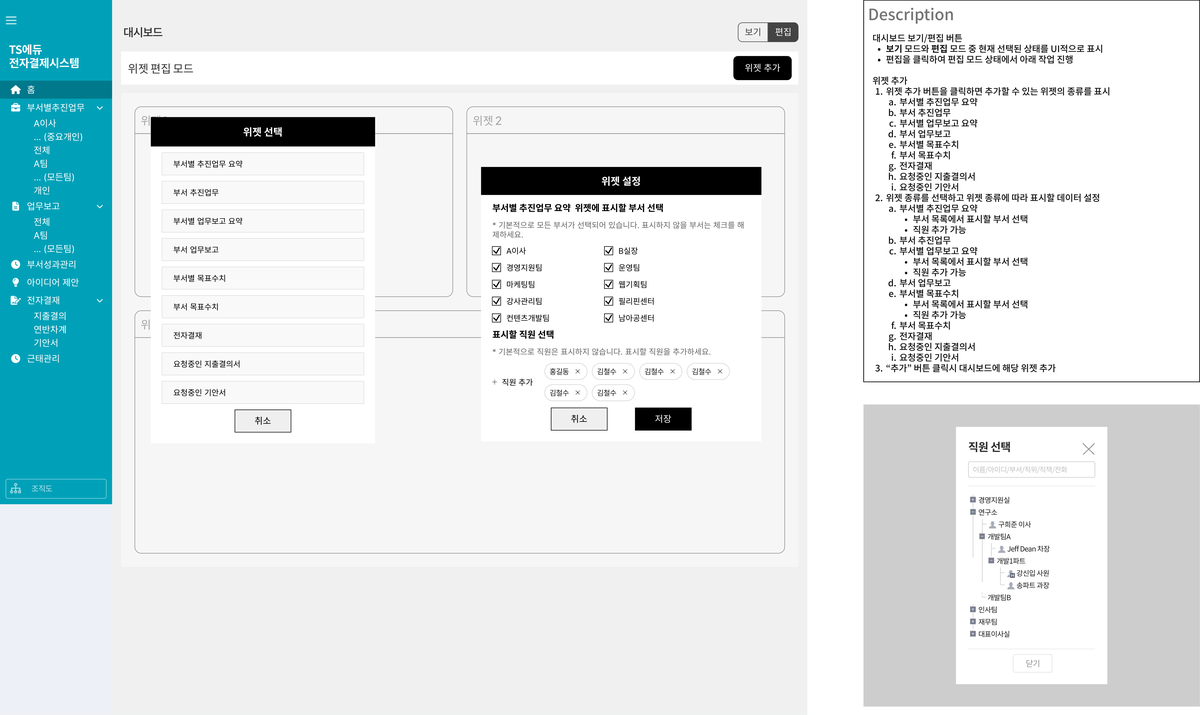Remove the 홍길동 employee tag
Image resolution: width=1200 pixels, height=715 pixels.
point(577,372)
